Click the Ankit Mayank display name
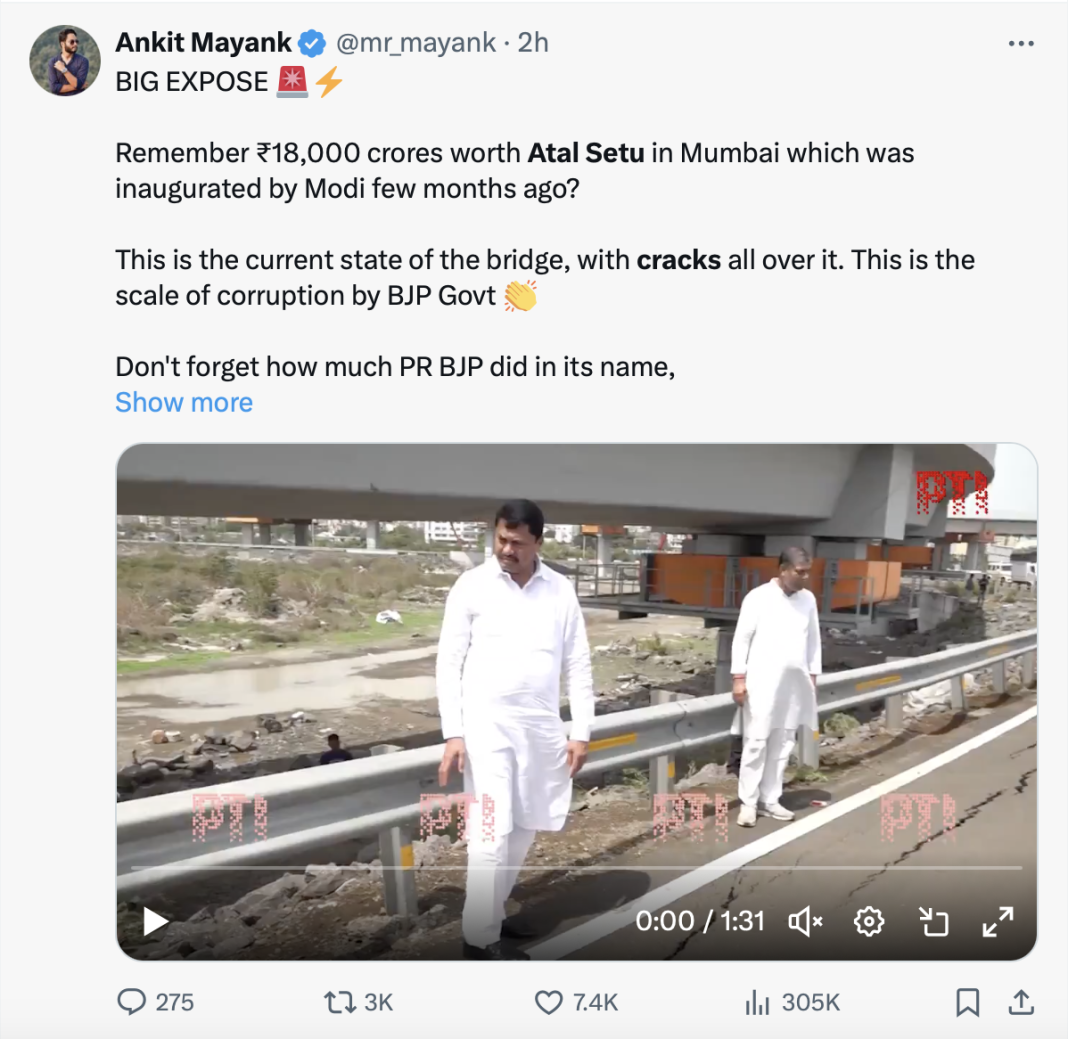1068x1039 pixels. 204,43
